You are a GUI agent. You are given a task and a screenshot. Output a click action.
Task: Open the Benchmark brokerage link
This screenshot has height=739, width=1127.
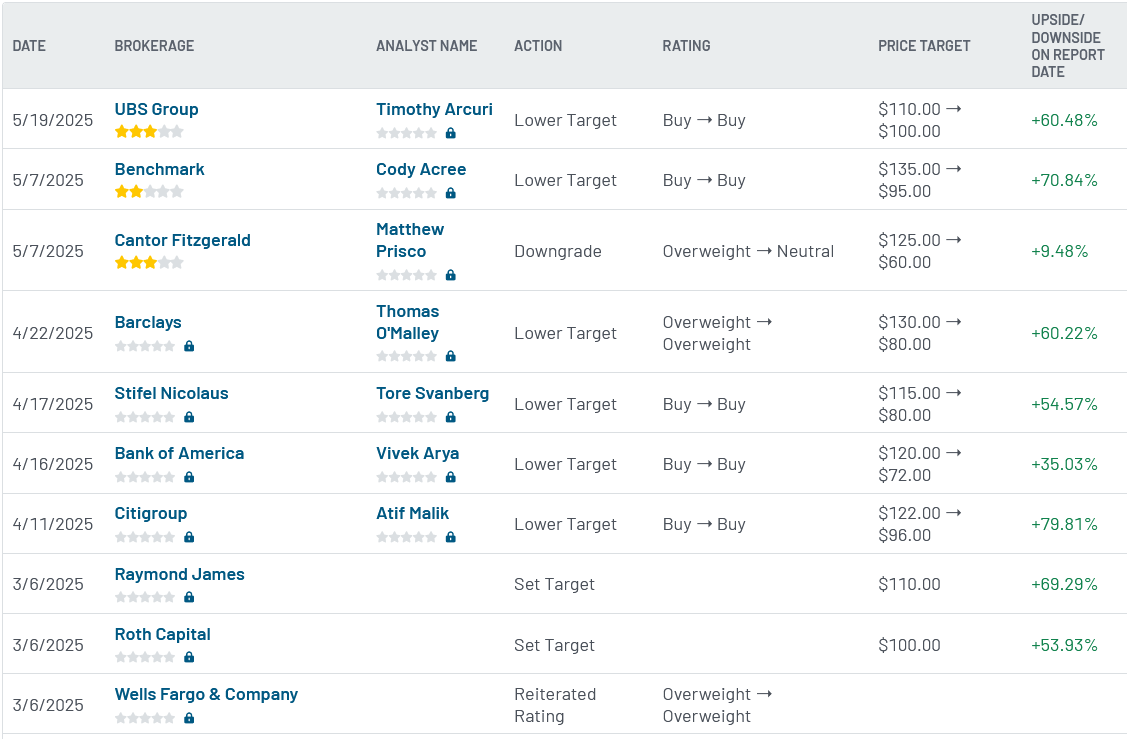(160, 169)
